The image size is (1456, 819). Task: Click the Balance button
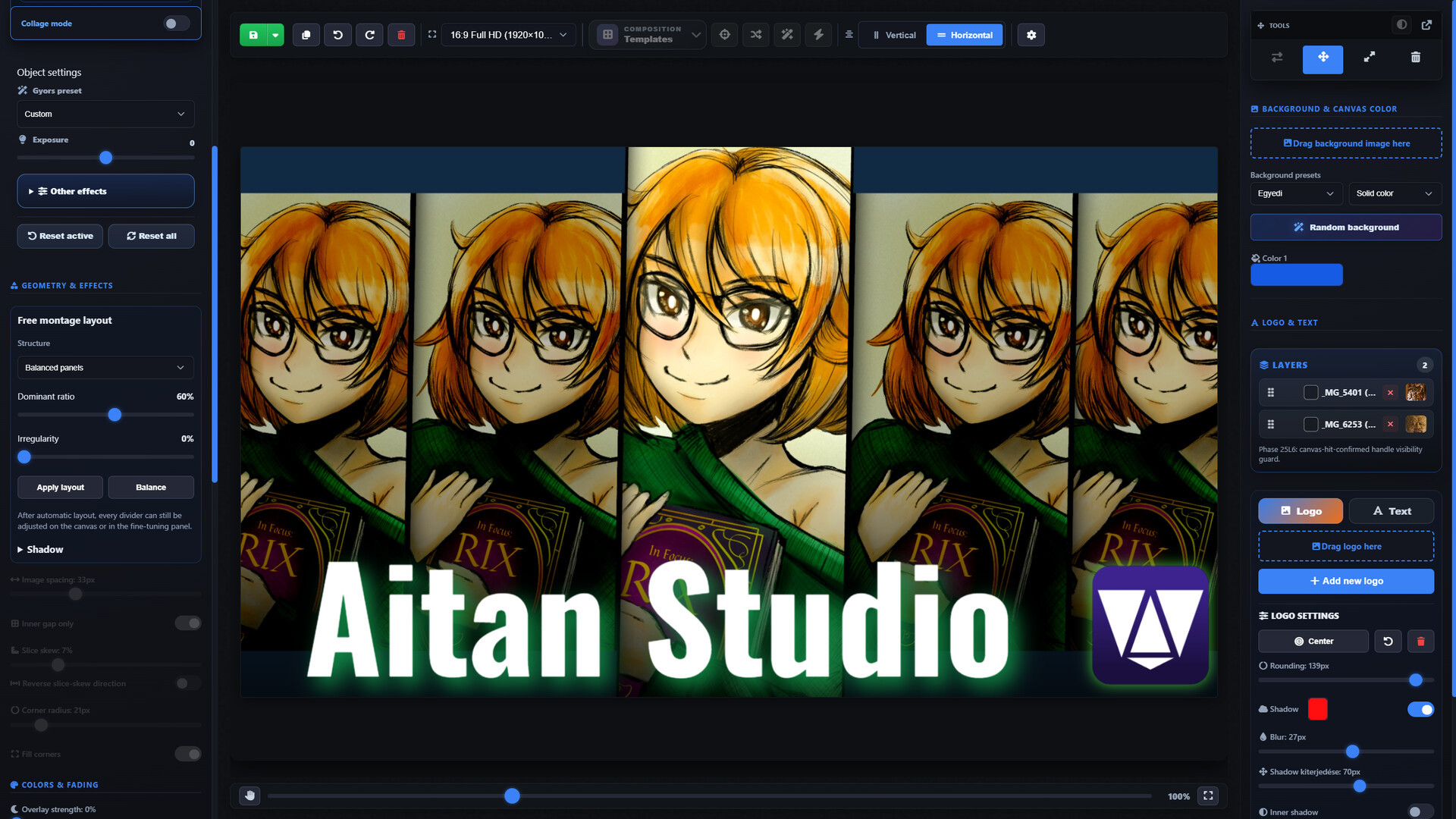[151, 488]
